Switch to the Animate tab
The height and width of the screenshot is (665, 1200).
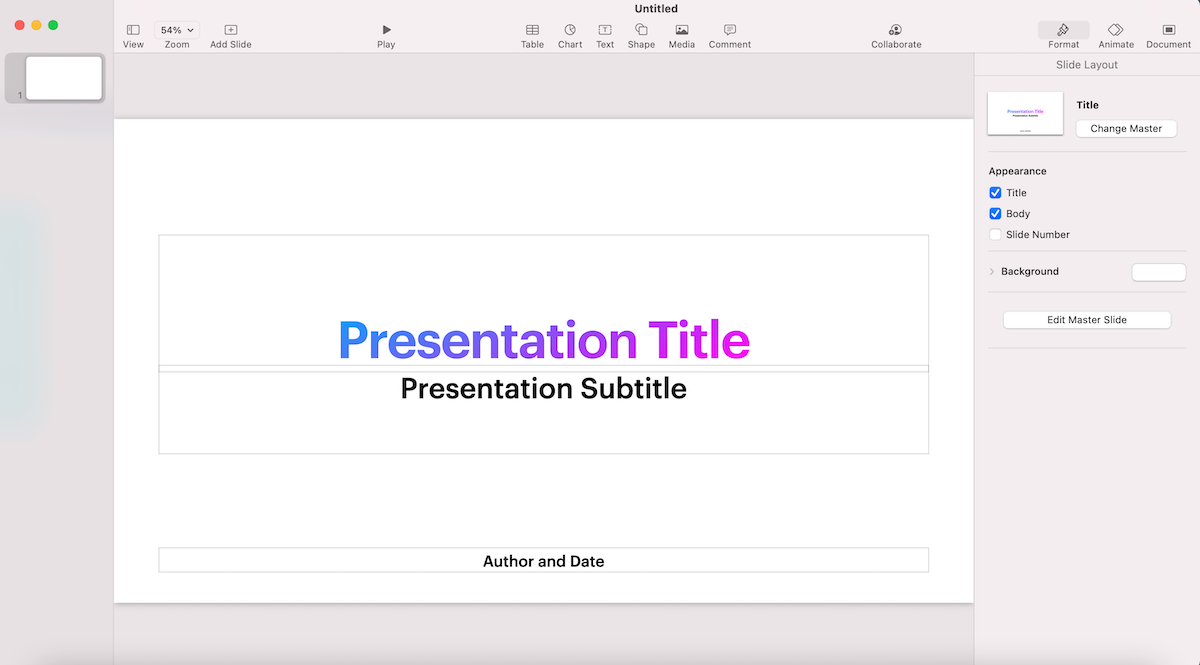point(1116,31)
